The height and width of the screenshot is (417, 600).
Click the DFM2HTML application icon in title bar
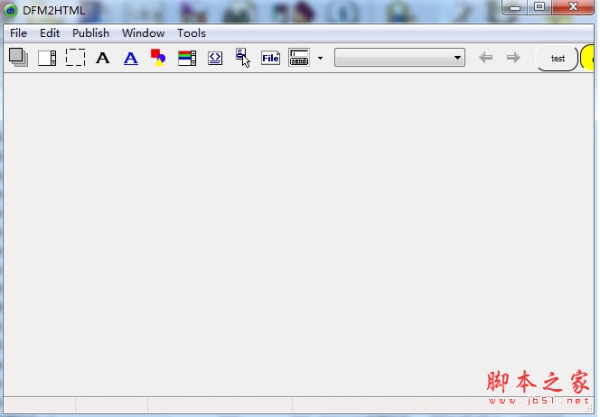11,11
